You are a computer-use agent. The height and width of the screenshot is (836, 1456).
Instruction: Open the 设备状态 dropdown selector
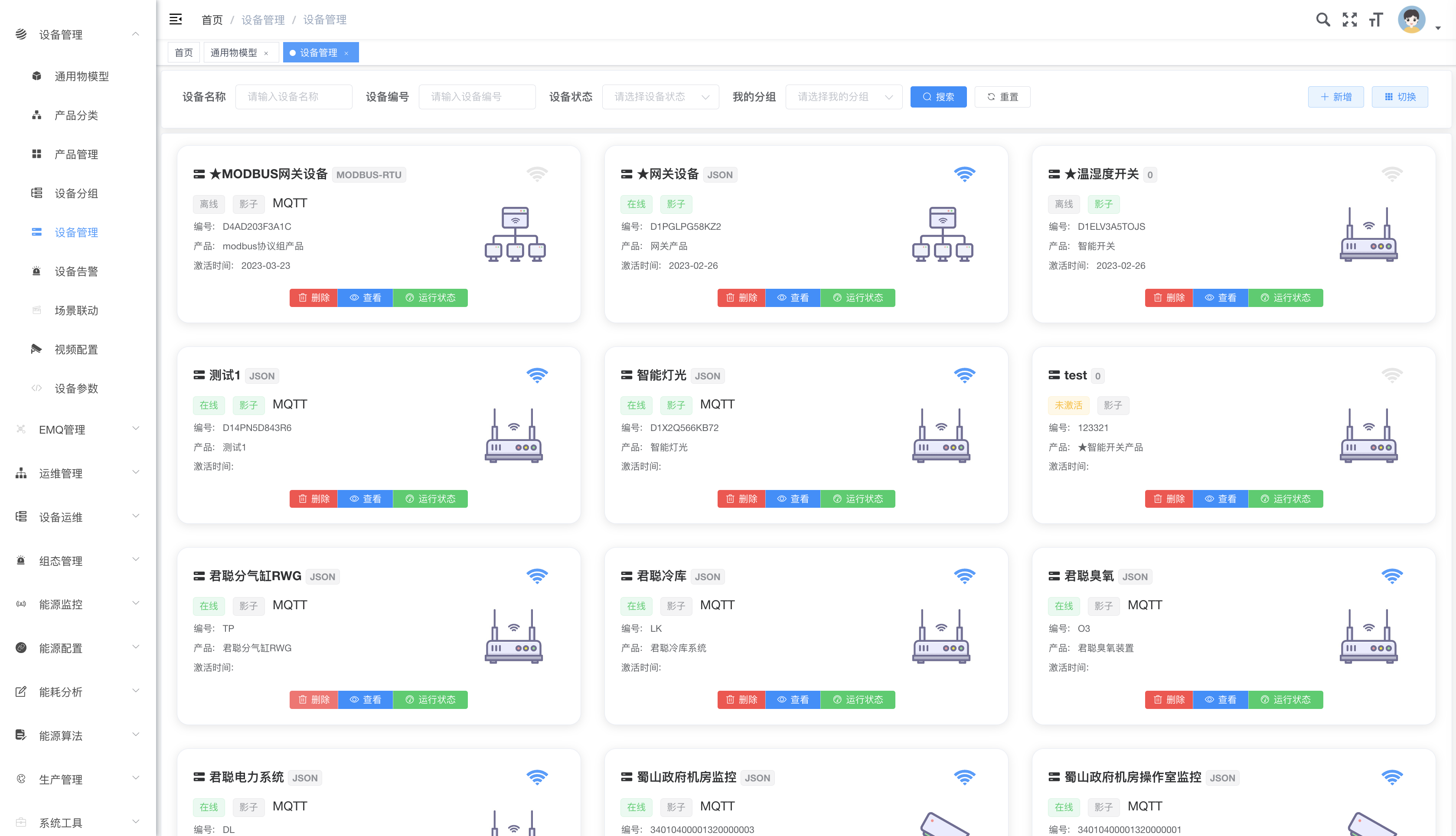click(x=660, y=97)
